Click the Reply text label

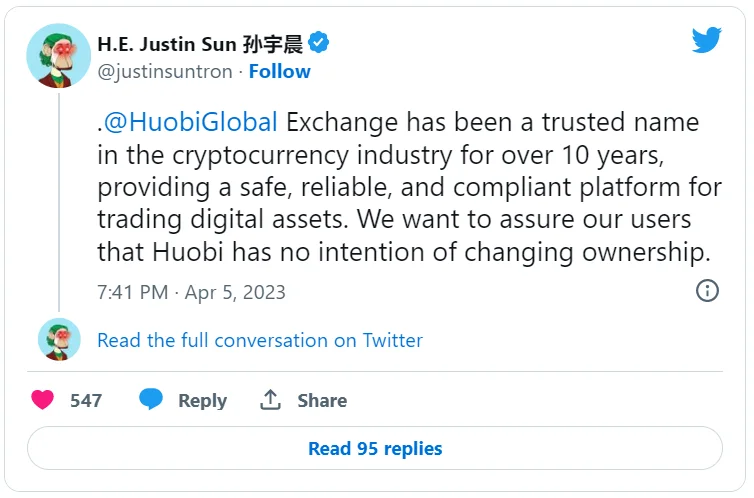point(202,400)
